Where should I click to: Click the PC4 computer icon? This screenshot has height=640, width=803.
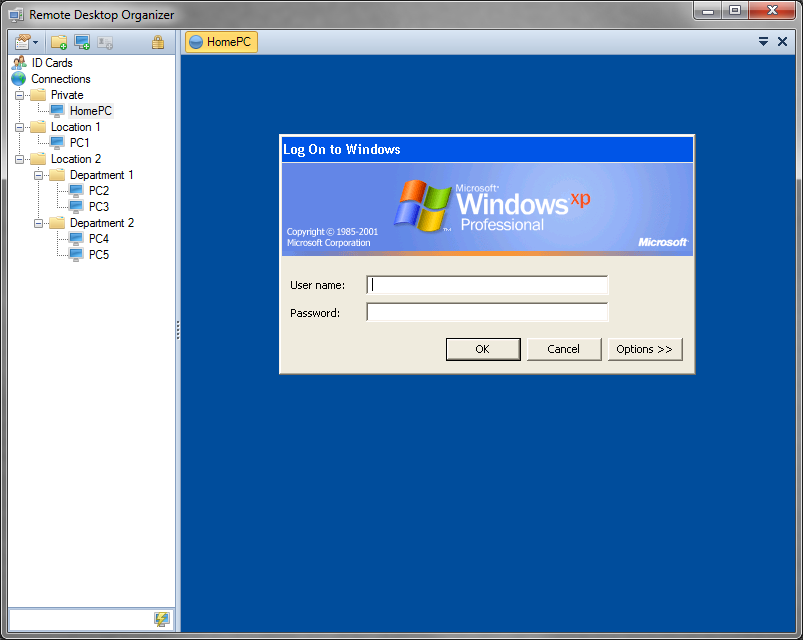pos(76,239)
